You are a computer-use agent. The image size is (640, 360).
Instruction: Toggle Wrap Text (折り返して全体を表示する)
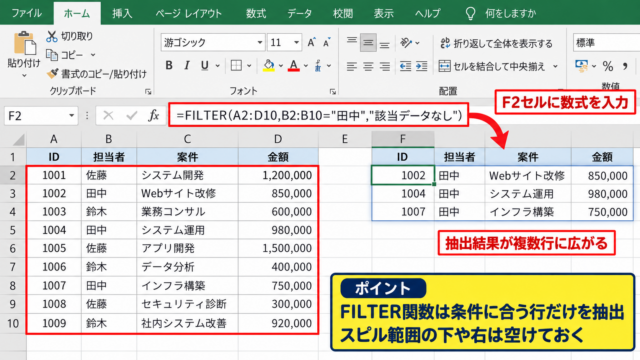tap(496, 43)
